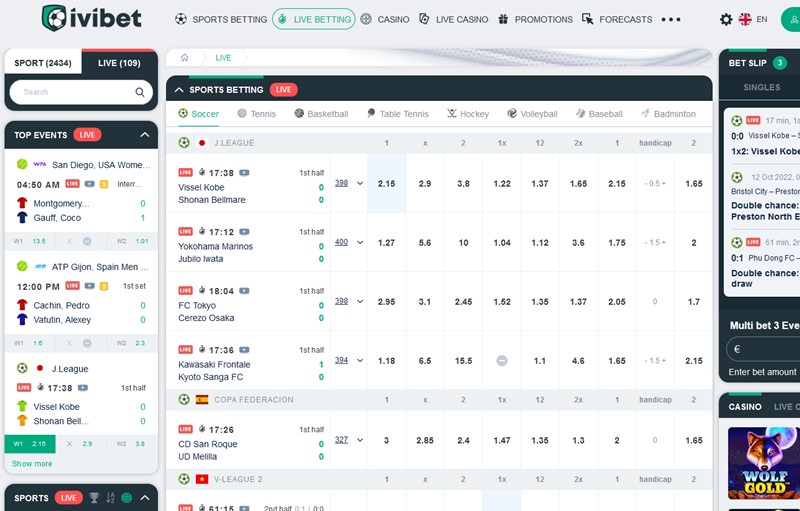Click the globe icon in Sports panel

pos(127,497)
